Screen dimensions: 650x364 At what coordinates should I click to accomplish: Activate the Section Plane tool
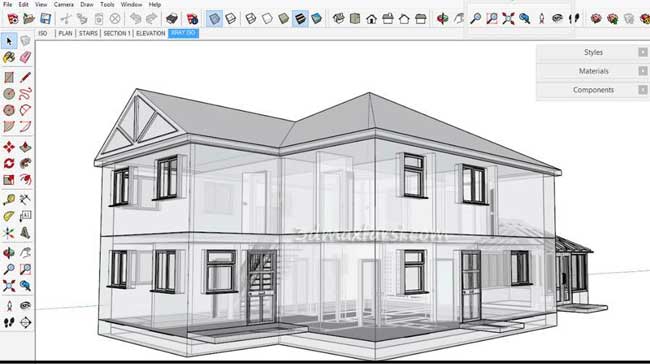tap(25, 322)
